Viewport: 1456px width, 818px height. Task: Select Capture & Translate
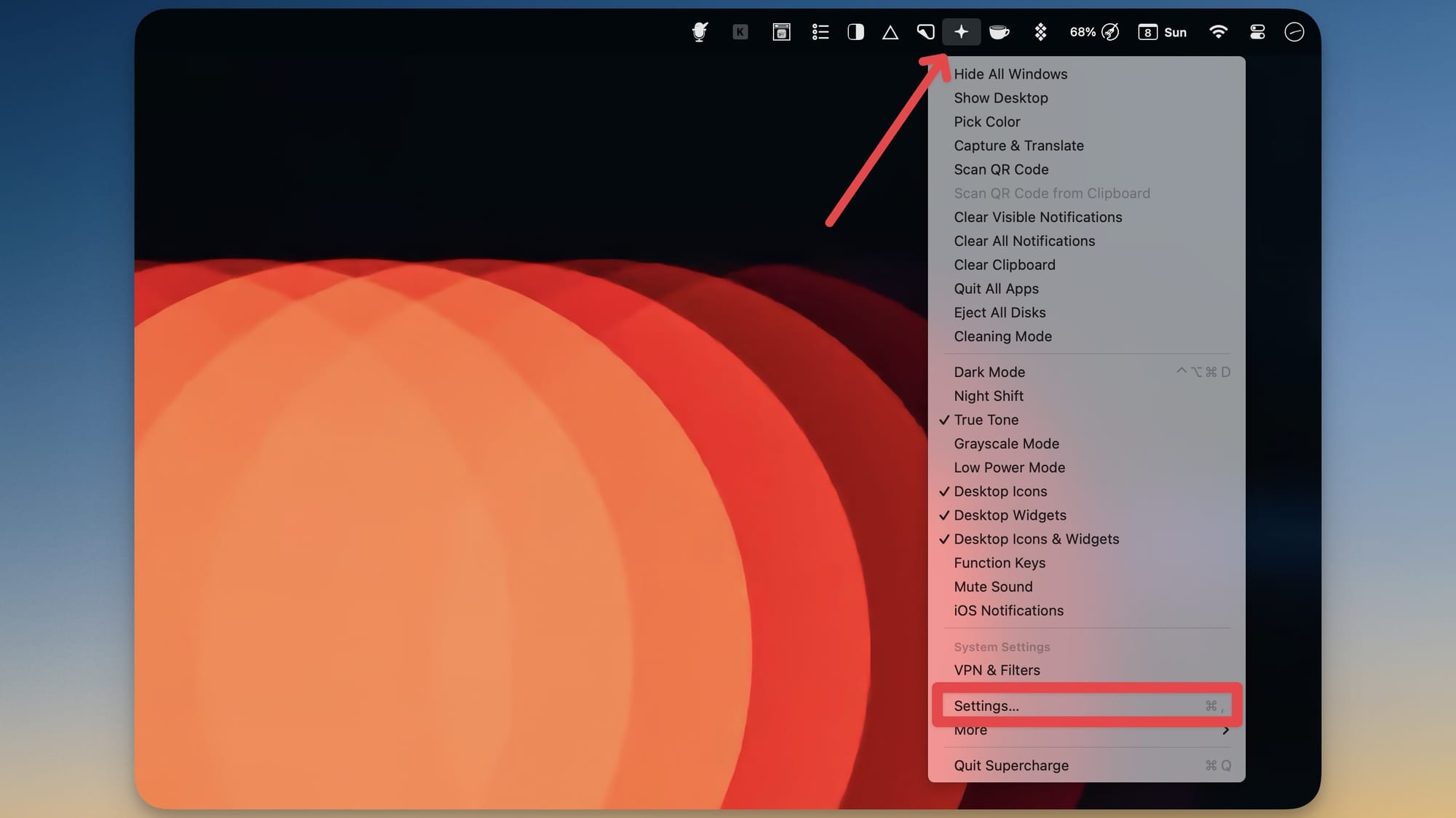pos(1086,146)
